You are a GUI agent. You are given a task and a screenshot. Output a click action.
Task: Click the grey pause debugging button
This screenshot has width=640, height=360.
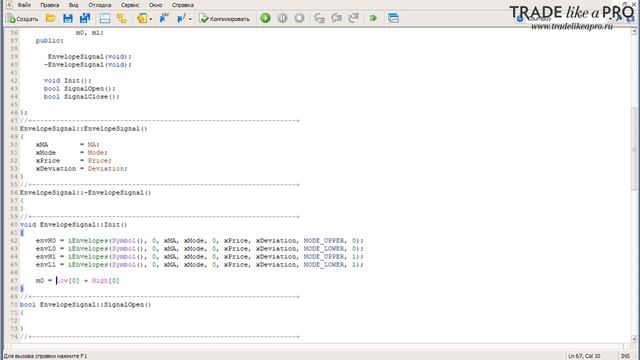(x=282, y=18)
